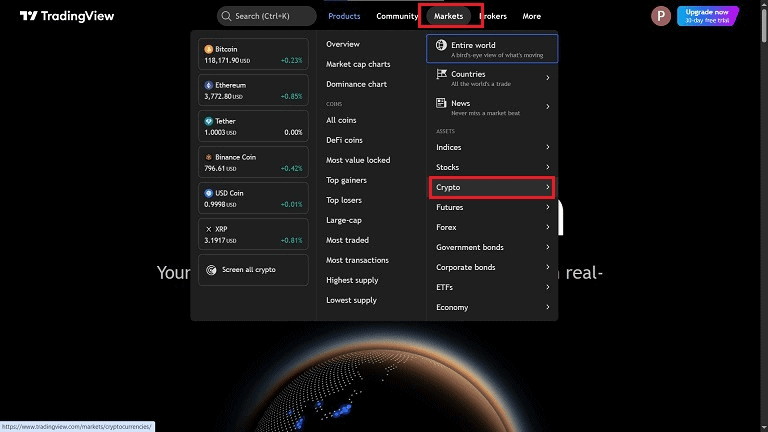Select Government bonds menu entry
Screen dimensions: 768x432
pyautogui.click(x=470, y=247)
